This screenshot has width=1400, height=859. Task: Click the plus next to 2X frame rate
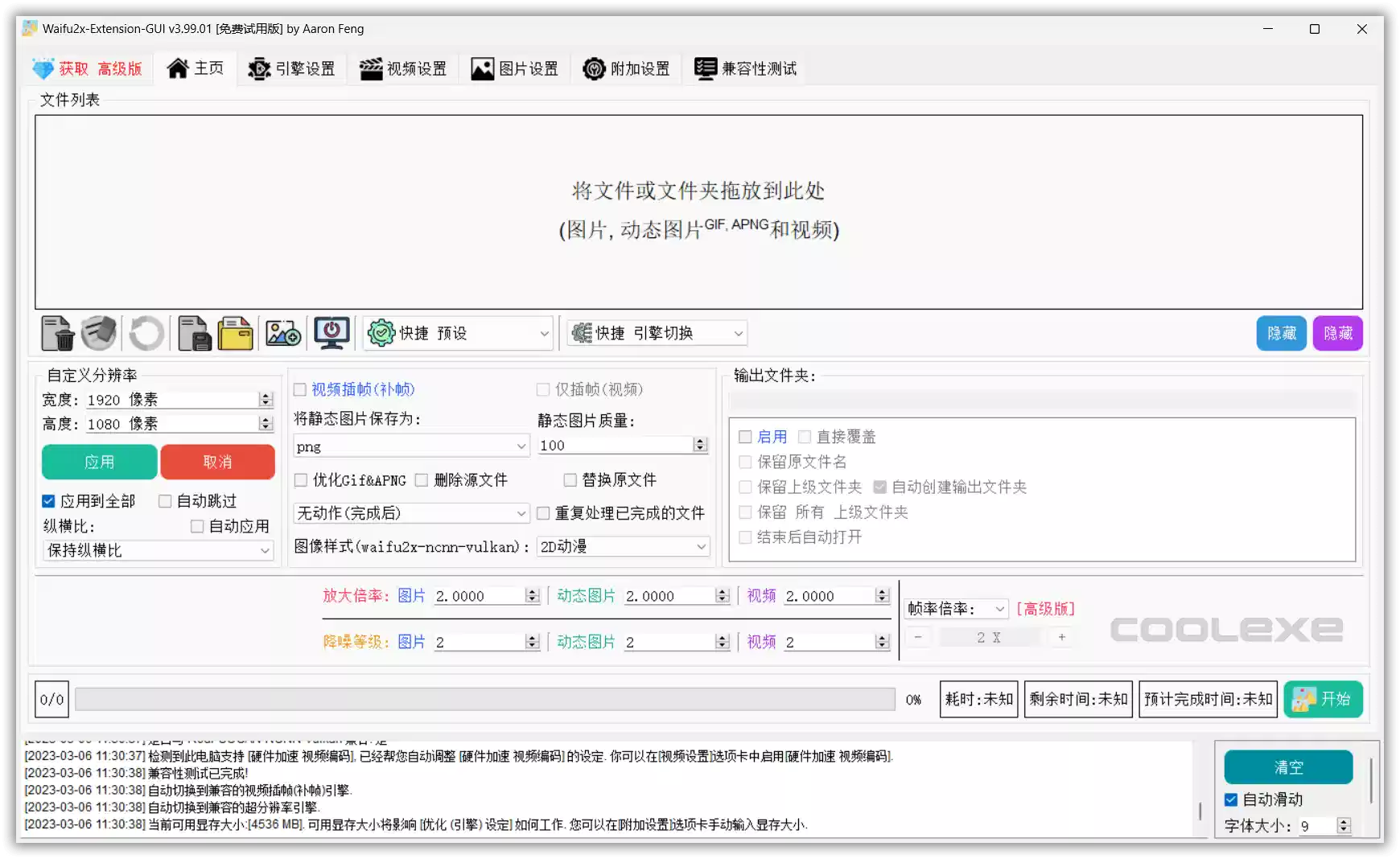[1061, 636]
